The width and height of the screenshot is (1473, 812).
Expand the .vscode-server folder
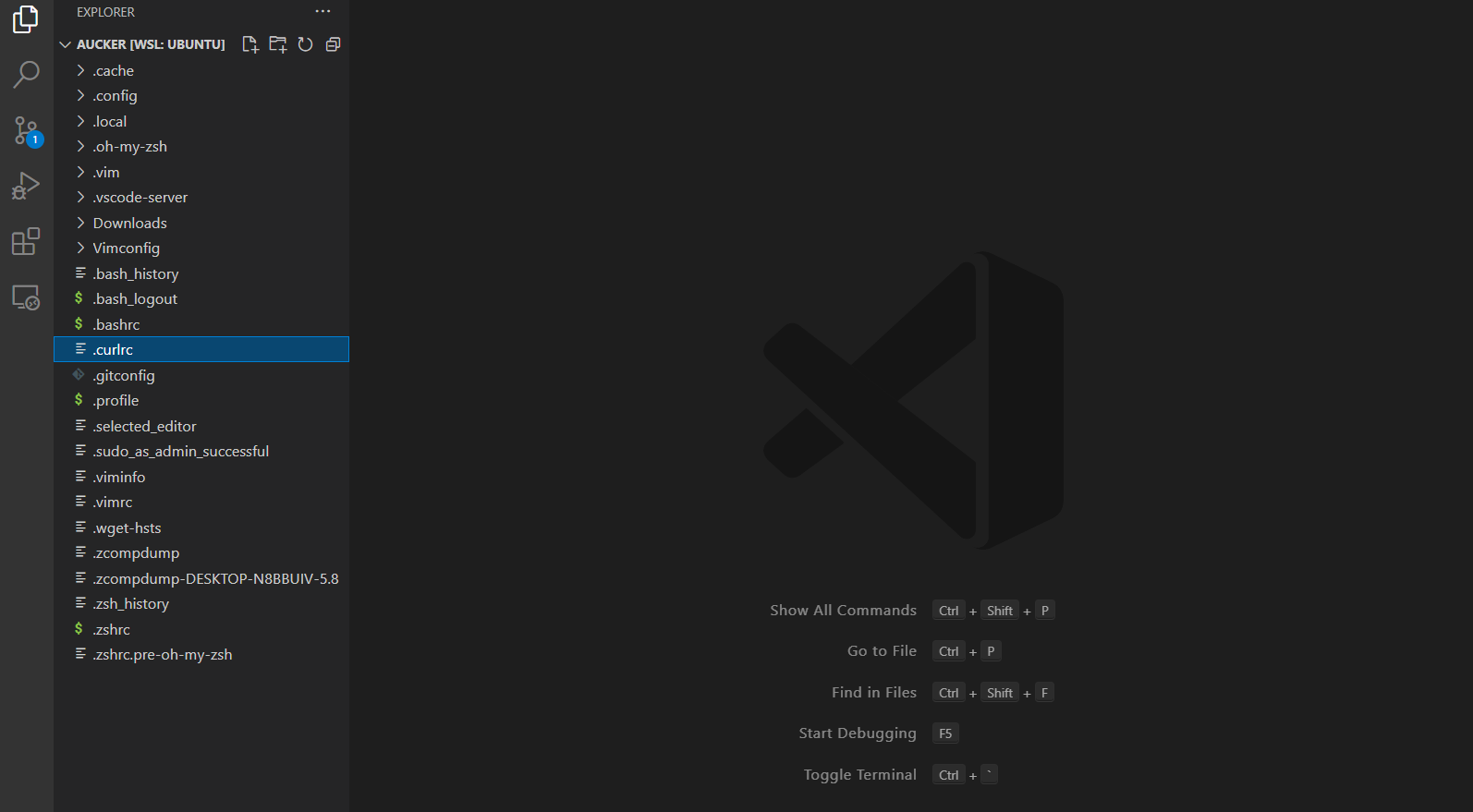pyautogui.click(x=201, y=198)
